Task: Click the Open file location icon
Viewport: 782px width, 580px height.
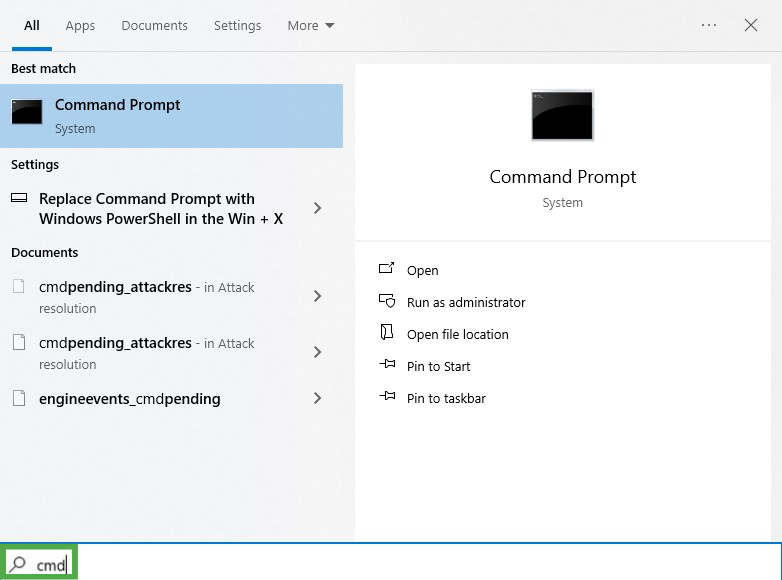Action: pos(387,332)
